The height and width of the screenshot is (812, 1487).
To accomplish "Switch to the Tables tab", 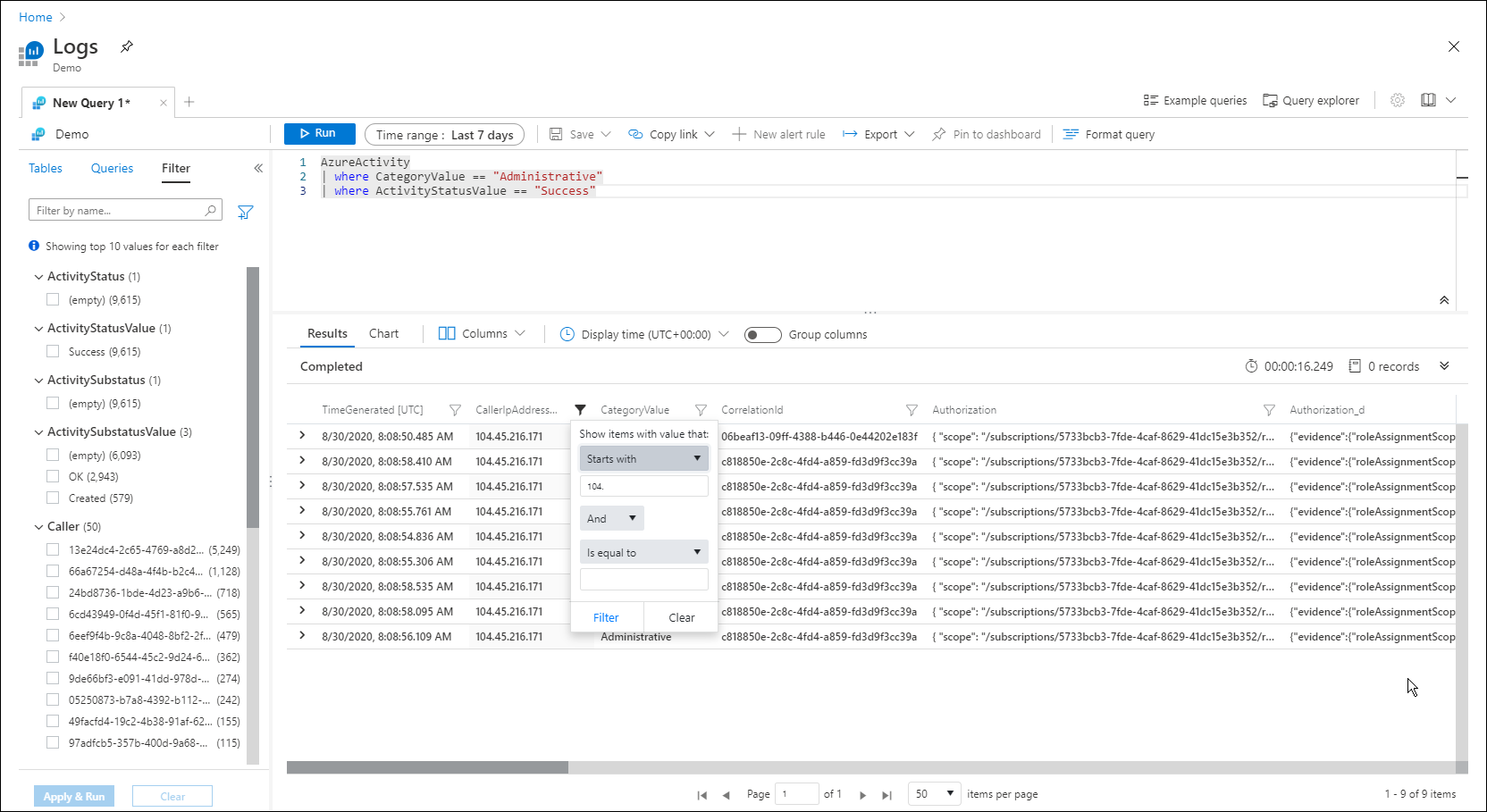I will pyautogui.click(x=46, y=168).
